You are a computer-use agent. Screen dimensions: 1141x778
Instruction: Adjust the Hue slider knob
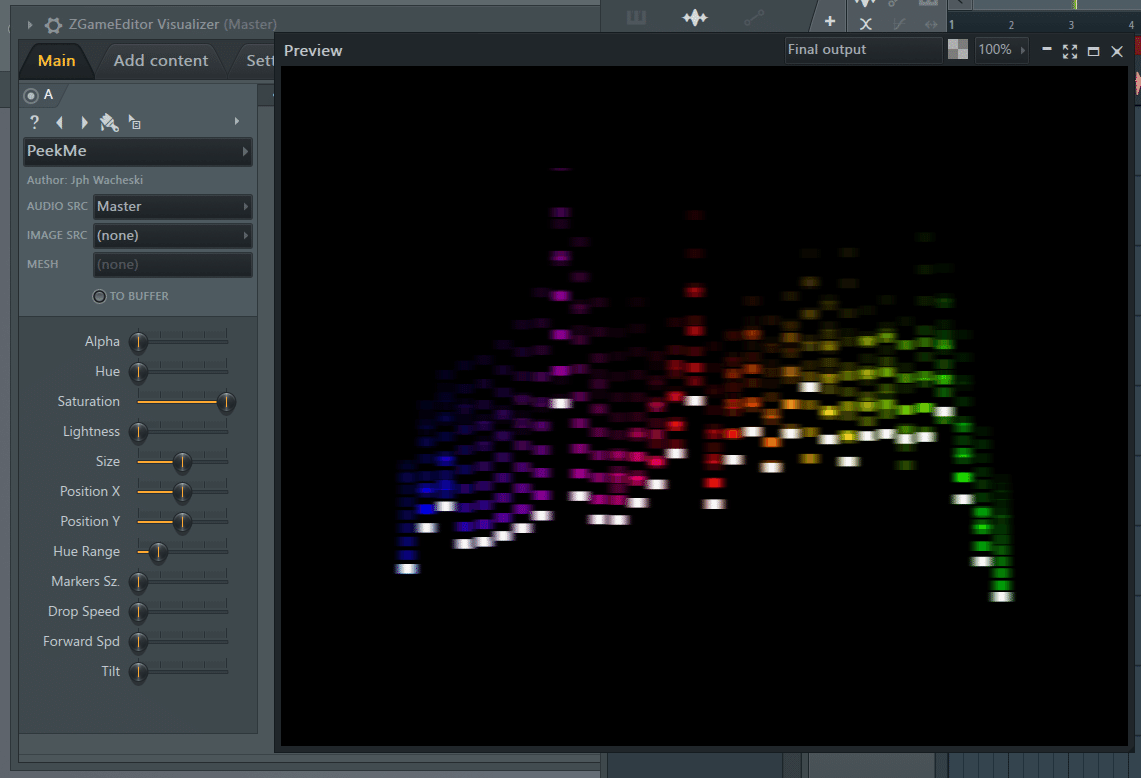(x=138, y=372)
